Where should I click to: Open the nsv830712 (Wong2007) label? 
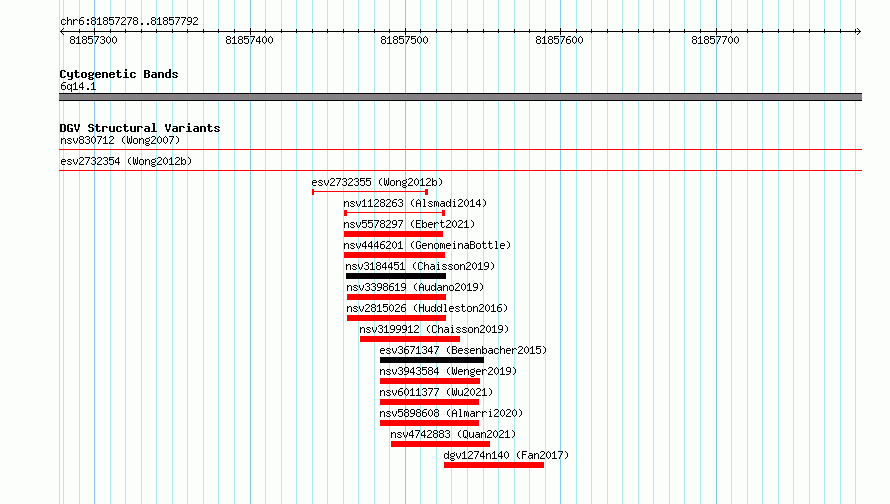click(x=120, y=140)
